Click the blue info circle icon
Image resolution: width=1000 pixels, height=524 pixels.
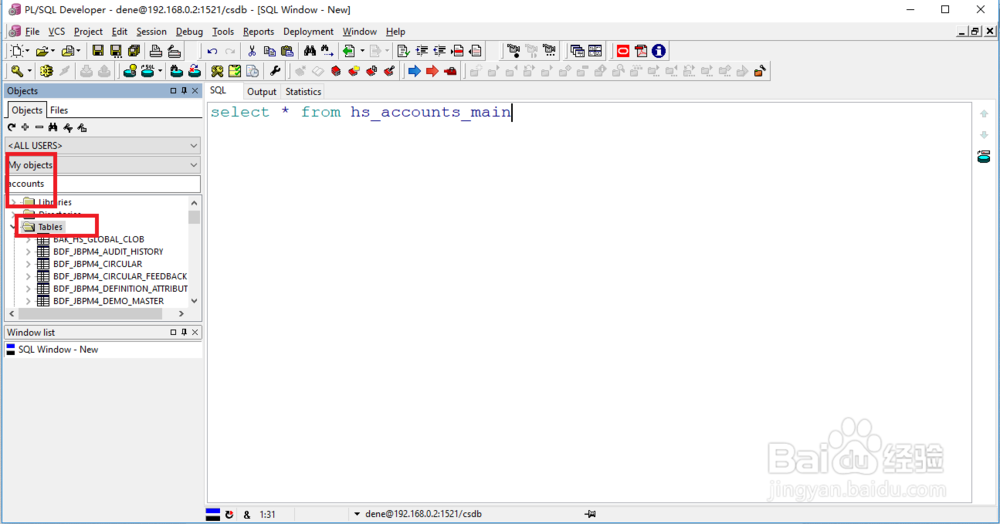click(x=659, y=51)
